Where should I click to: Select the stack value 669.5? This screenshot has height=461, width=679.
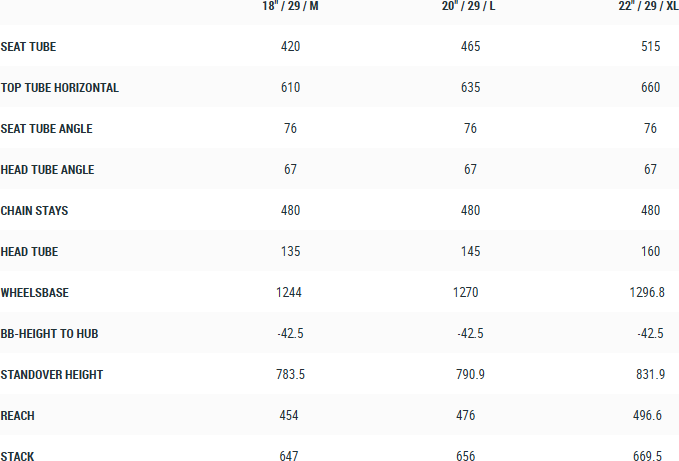(650, 457)
